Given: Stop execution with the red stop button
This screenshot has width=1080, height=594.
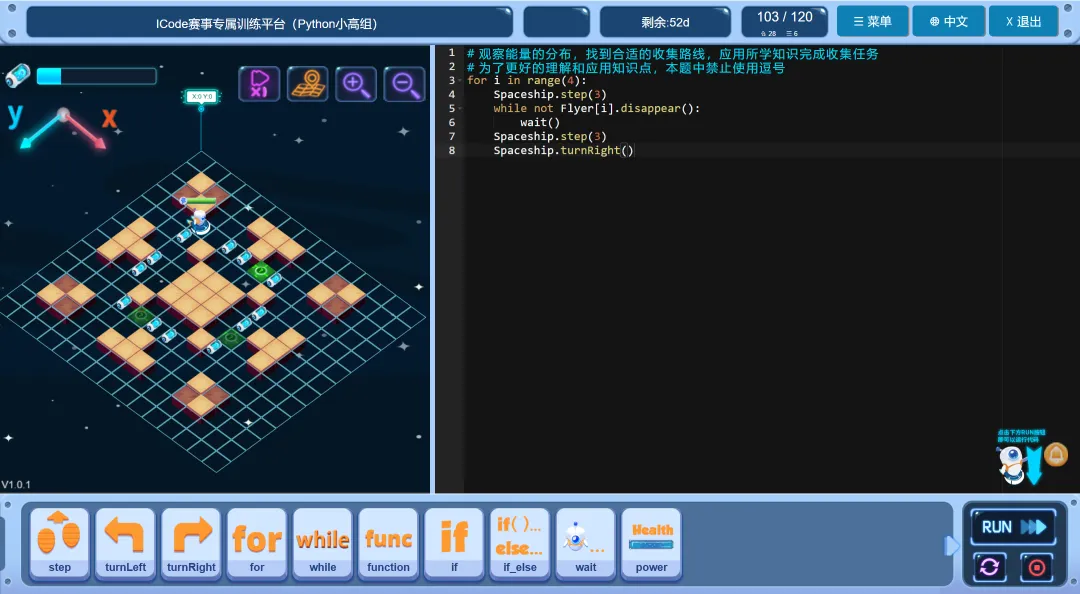Looking at the screenshot, I should (x=1036, y=567).
